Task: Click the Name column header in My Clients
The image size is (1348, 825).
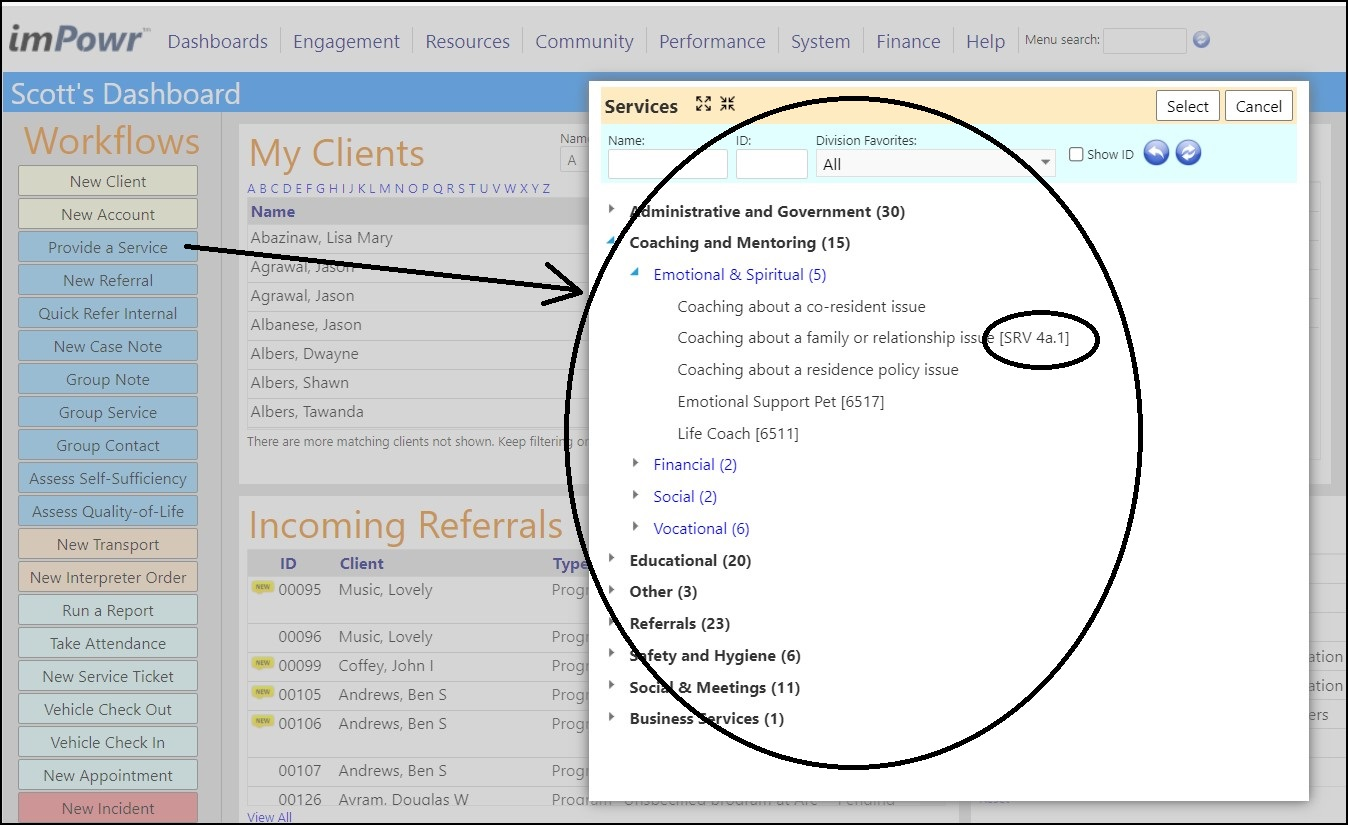Action: click(x=272, y=211)
